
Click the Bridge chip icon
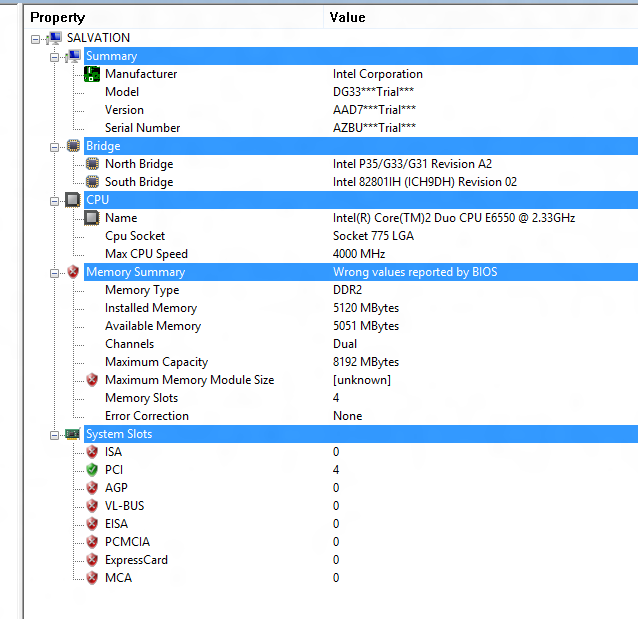pos(73,146)
